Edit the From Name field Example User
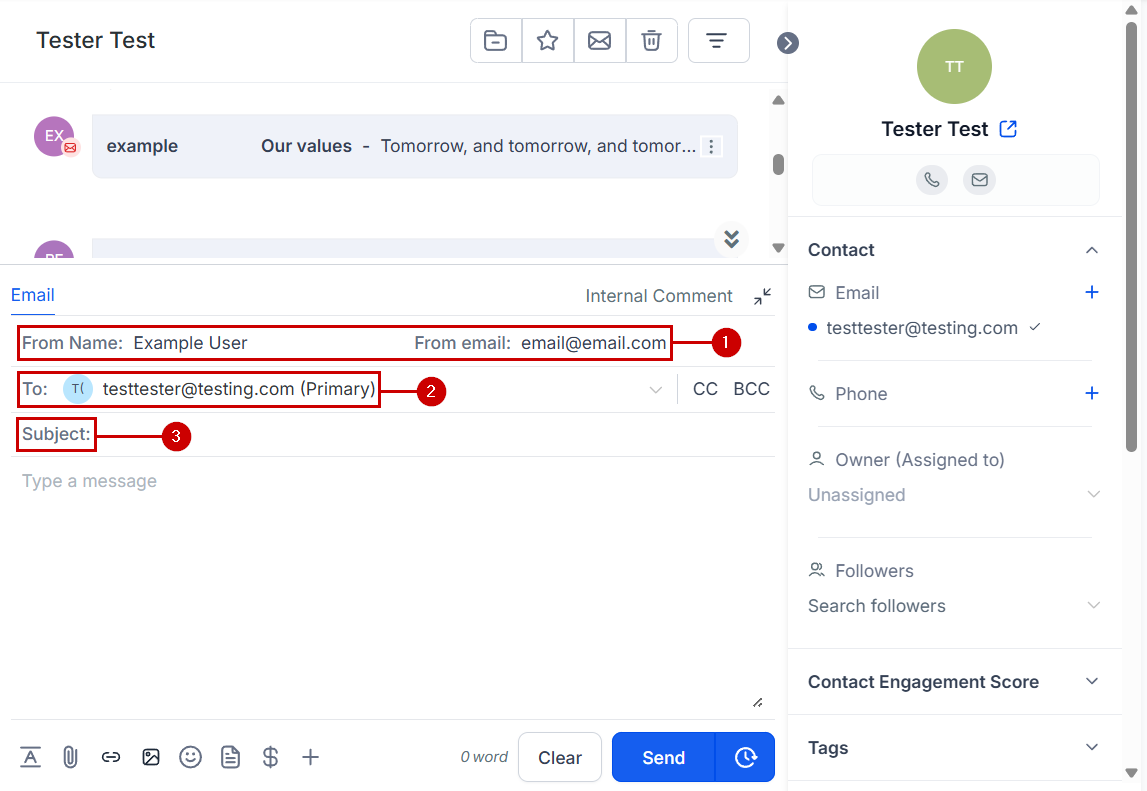1147x791 pixels. (x=190, y=343)
